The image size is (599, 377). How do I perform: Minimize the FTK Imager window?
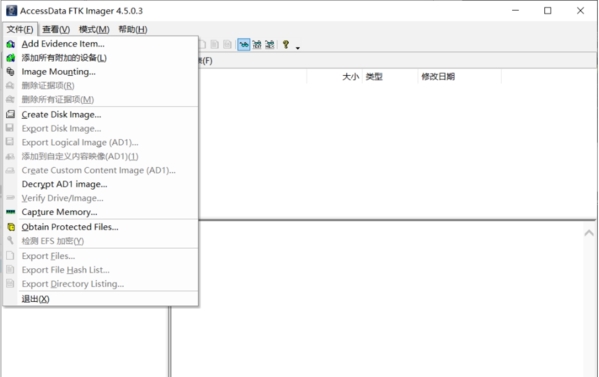click(515, 11)
